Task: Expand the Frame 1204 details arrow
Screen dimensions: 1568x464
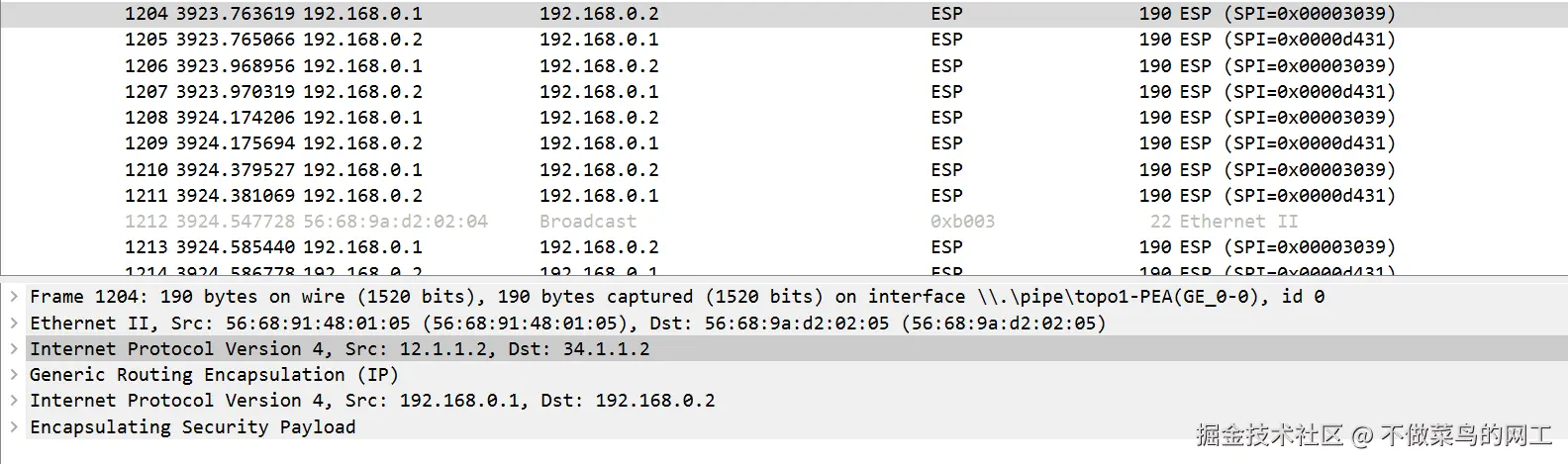Action: (x=14, y=297)
